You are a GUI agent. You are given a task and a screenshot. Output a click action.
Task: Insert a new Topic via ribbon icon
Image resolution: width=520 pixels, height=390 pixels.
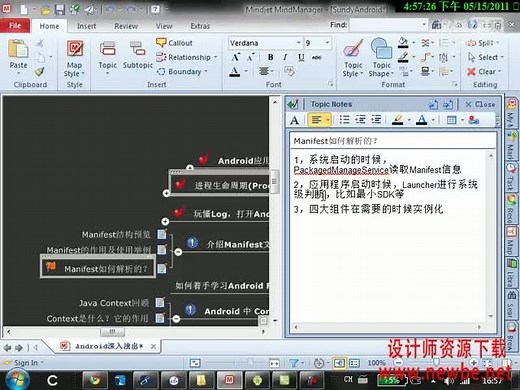click(x=107, y=49)
